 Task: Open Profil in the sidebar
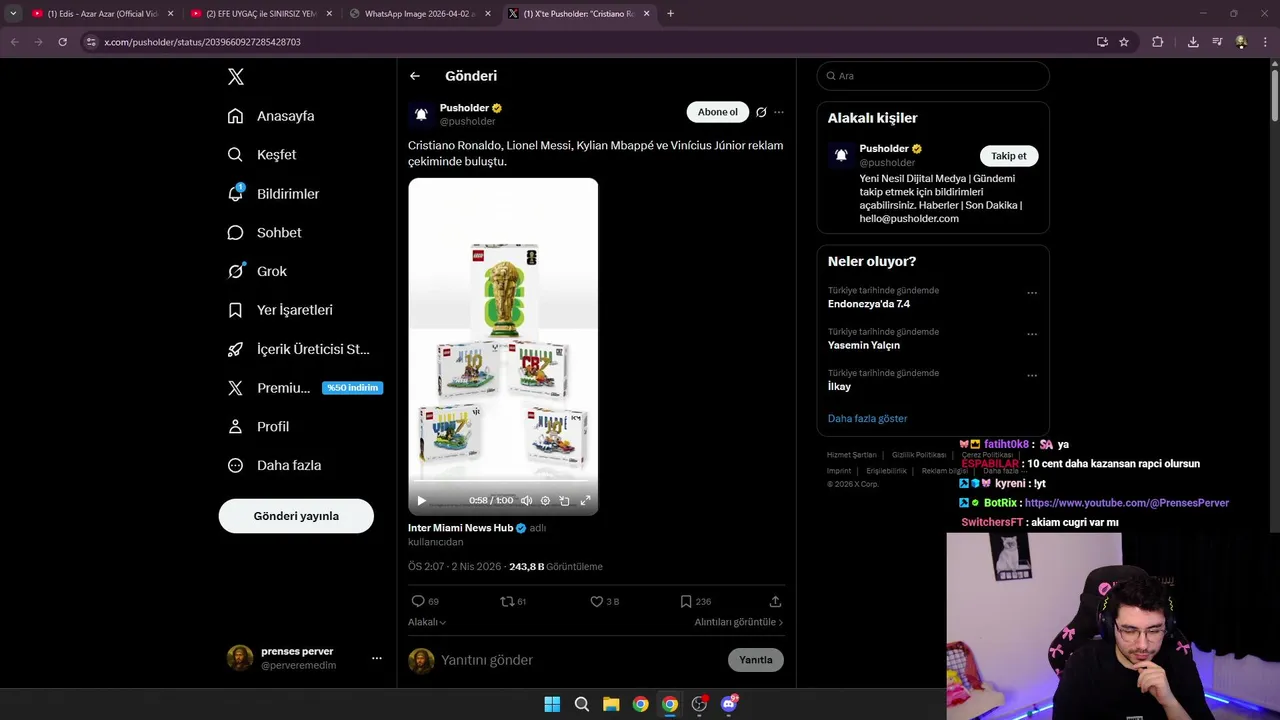(x=258, y=426)
